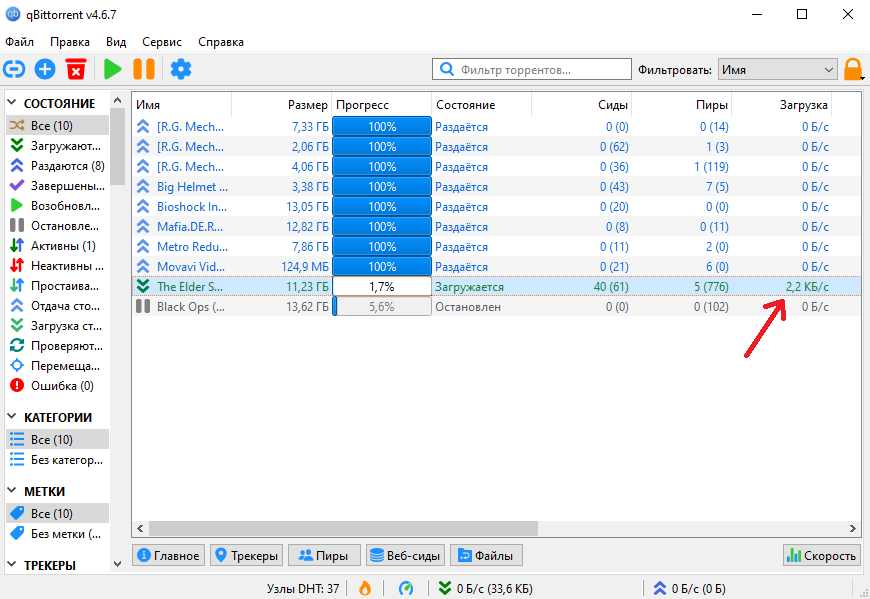Open the Сервис menu
This screenshot has height=599, width=870.
tap(161, 42)
